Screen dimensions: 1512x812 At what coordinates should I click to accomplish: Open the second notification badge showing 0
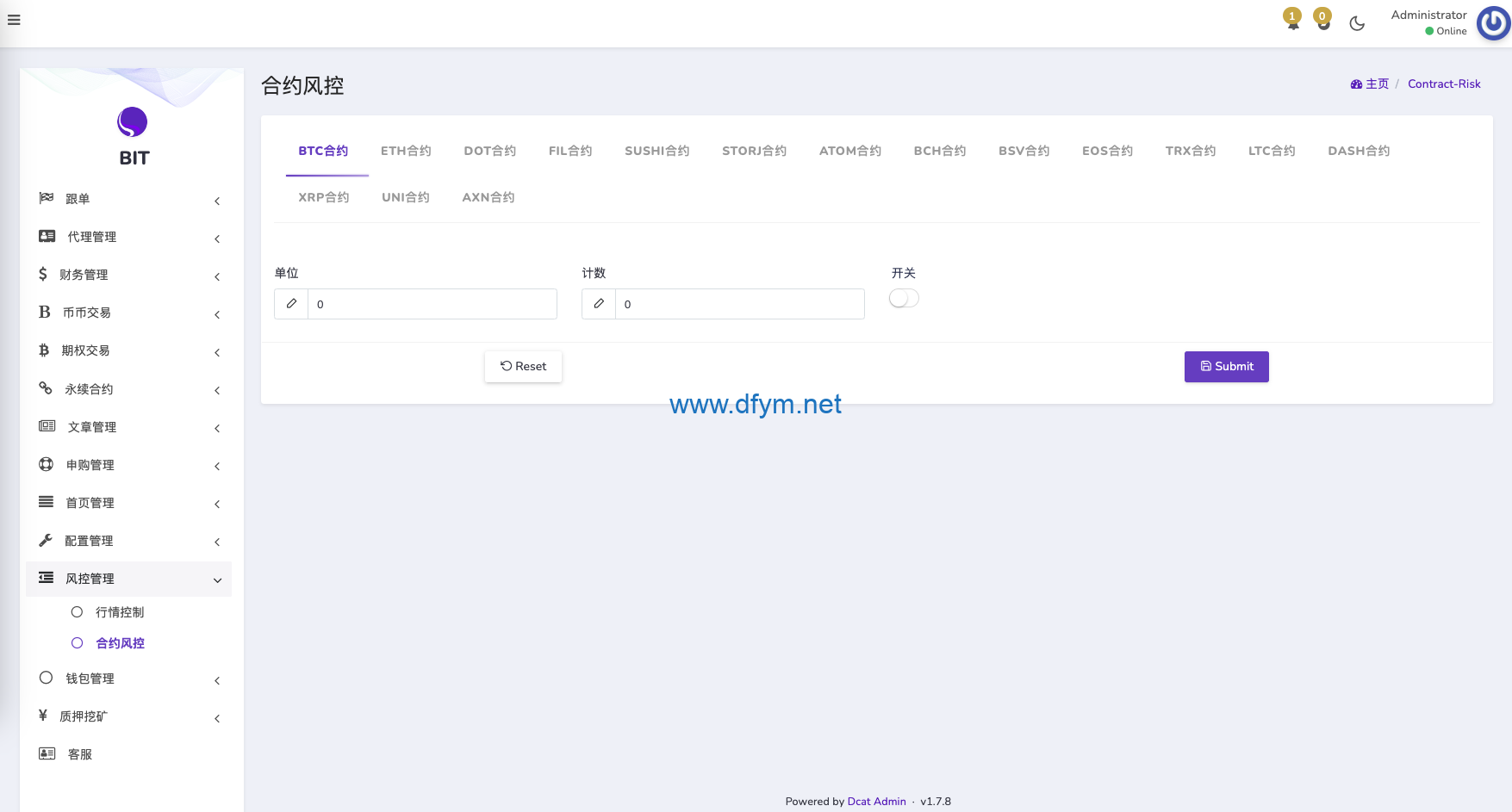pyautogui.click(x=1322, y=20)
